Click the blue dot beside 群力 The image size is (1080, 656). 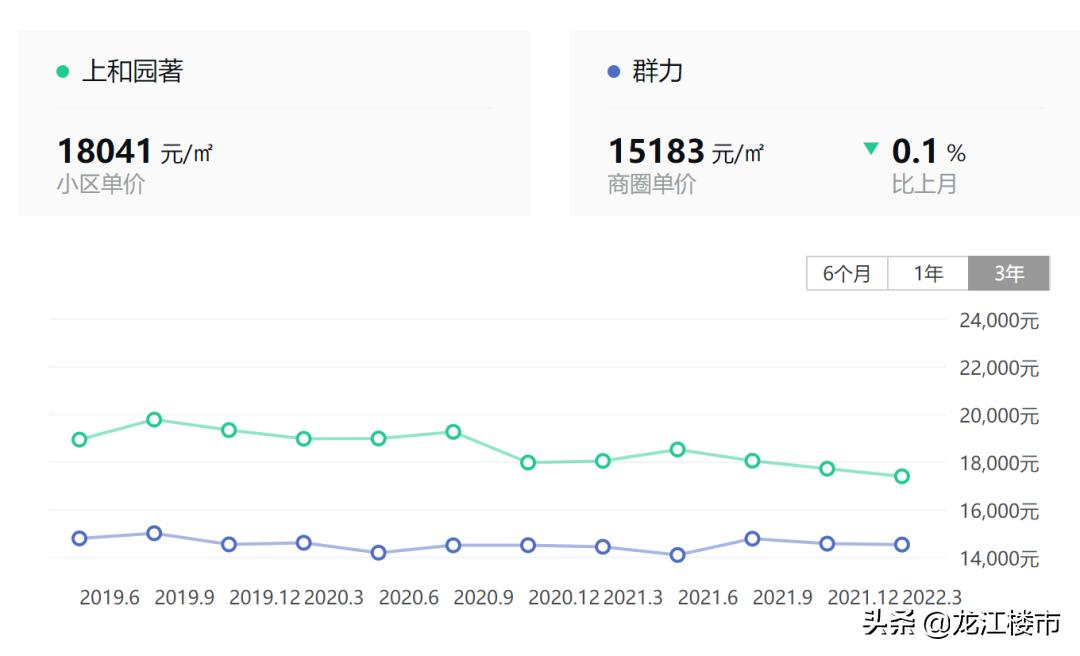614,72
